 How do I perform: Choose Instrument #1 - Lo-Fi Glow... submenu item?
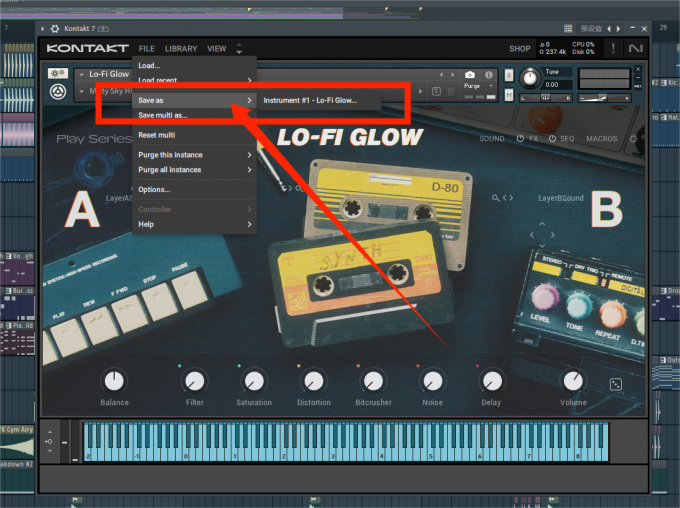point(319,100)
